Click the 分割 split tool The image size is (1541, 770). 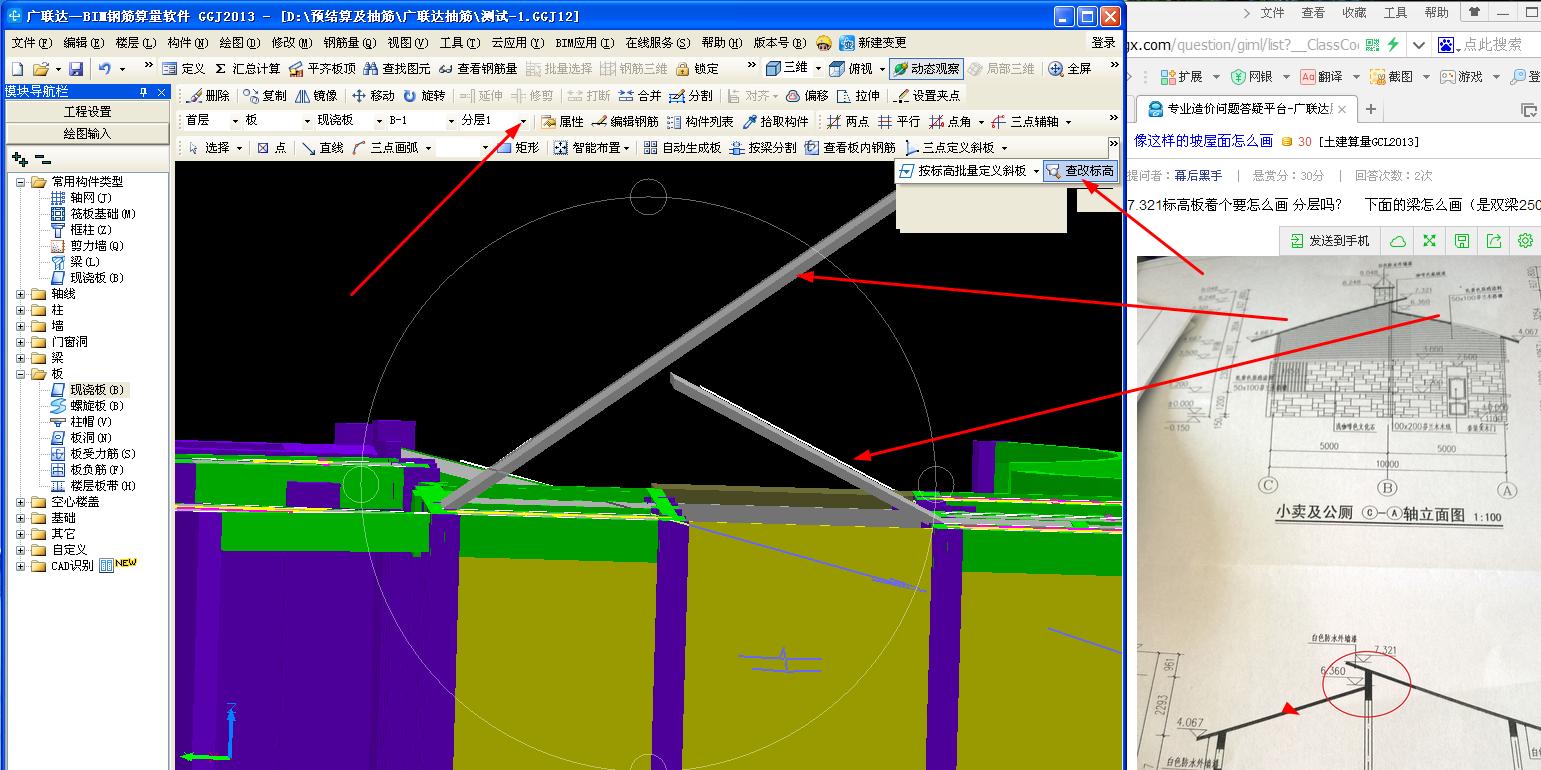[692, 96]
